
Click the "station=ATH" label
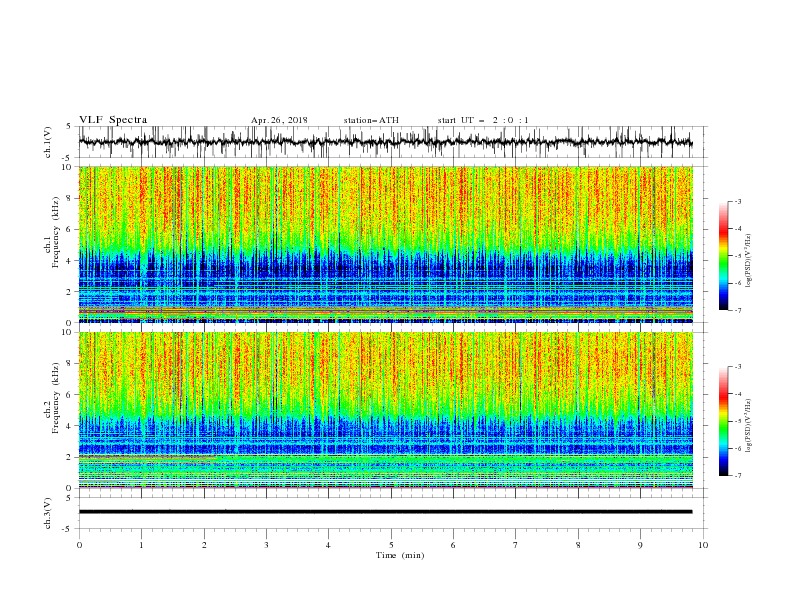tap(371, 120)
